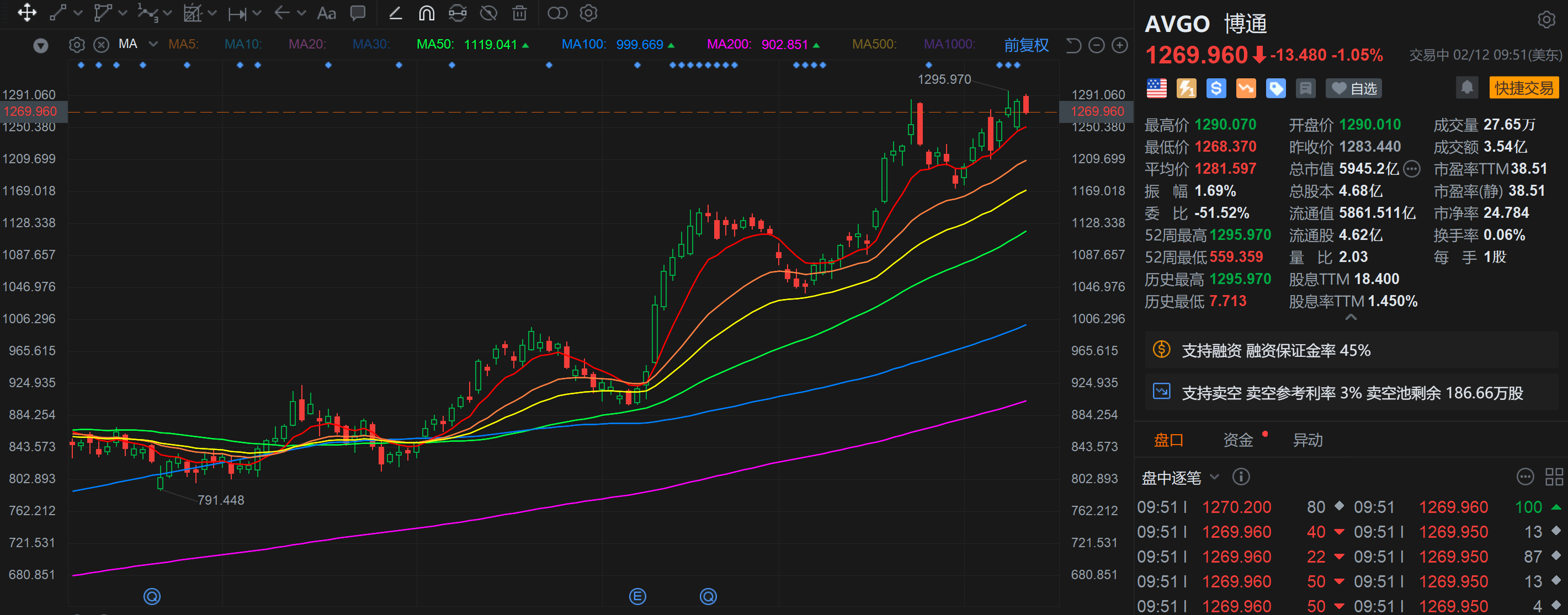This screenshot has height=615, width=1568.
Task: Select the Fibonacci/Gann drawing tool
Action: [193, 13]
